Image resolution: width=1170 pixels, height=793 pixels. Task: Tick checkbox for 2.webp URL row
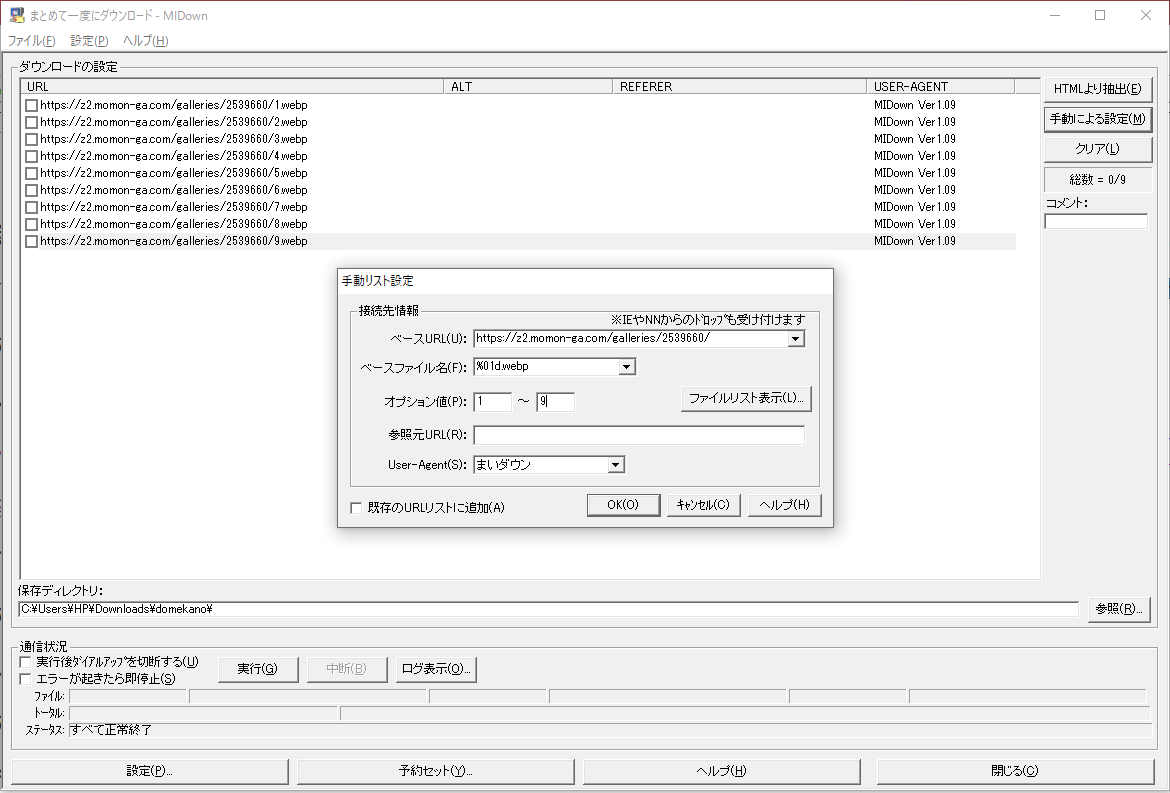(31, 122)
